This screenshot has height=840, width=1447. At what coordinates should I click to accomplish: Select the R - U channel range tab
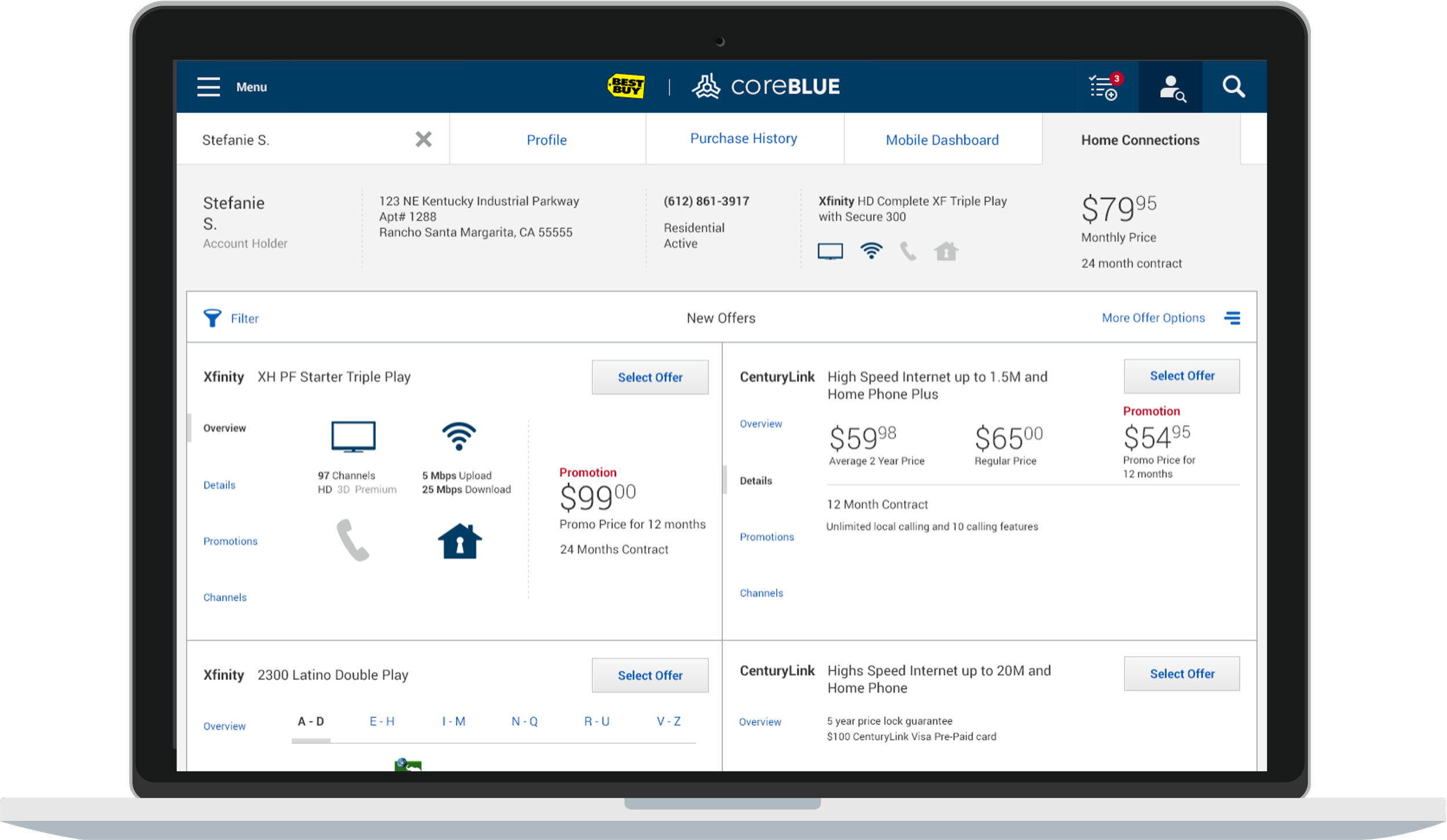click(x=597, y=721)
